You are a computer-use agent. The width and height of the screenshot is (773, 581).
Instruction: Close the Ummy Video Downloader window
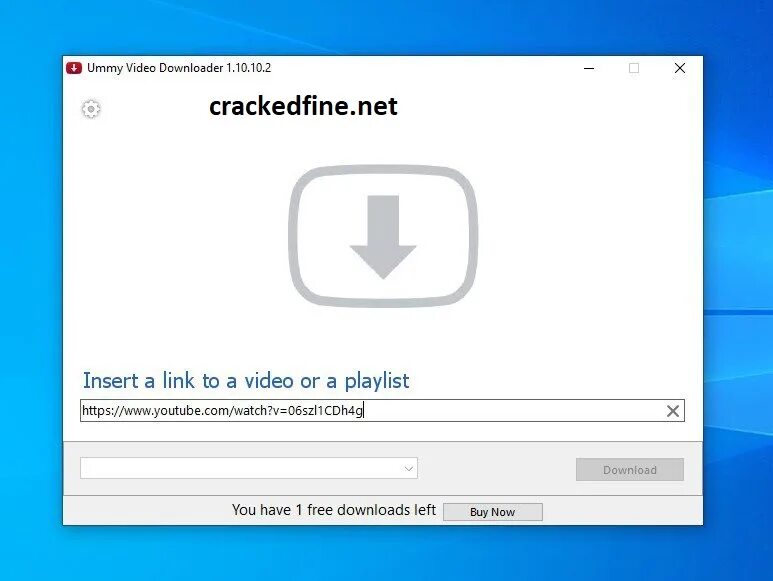(679, 68)
